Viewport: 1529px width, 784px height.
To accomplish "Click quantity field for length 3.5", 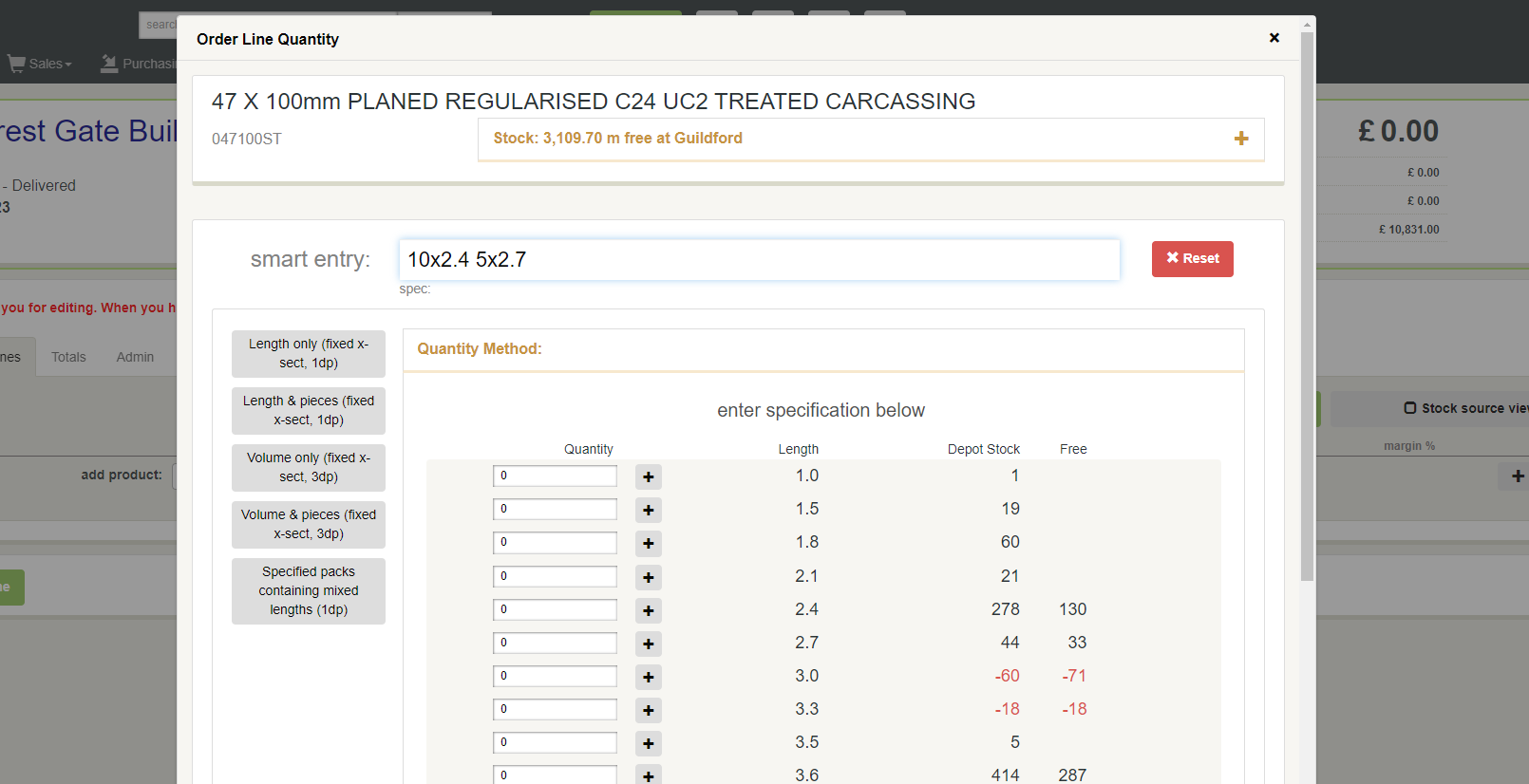I will click(x=555, y=743).
